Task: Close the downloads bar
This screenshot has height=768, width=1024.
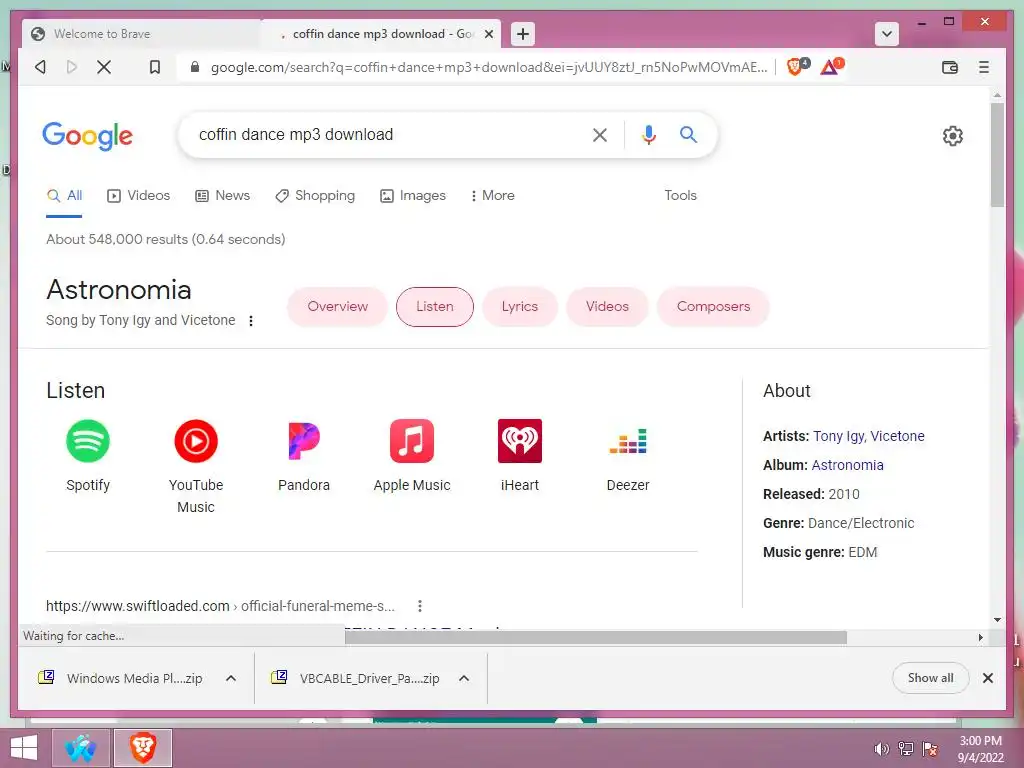Action: (x=987, y=678)
